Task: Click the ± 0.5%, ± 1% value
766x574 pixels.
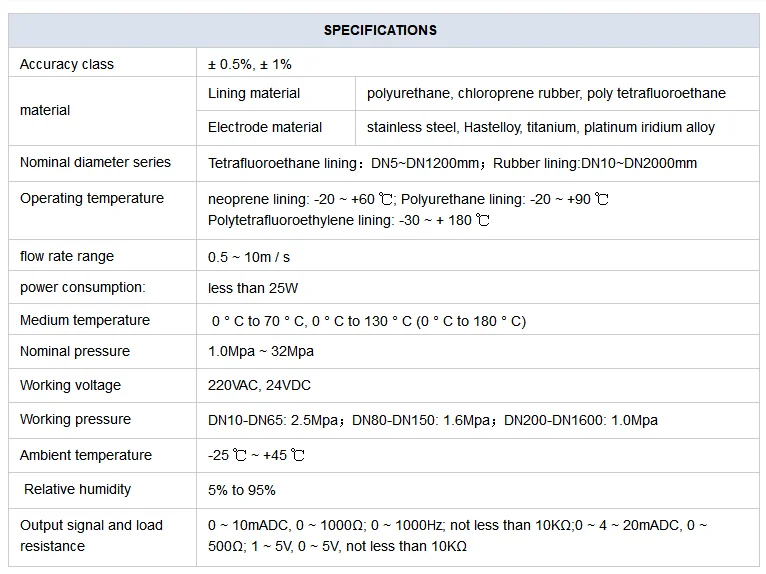Action: point(250,64)
